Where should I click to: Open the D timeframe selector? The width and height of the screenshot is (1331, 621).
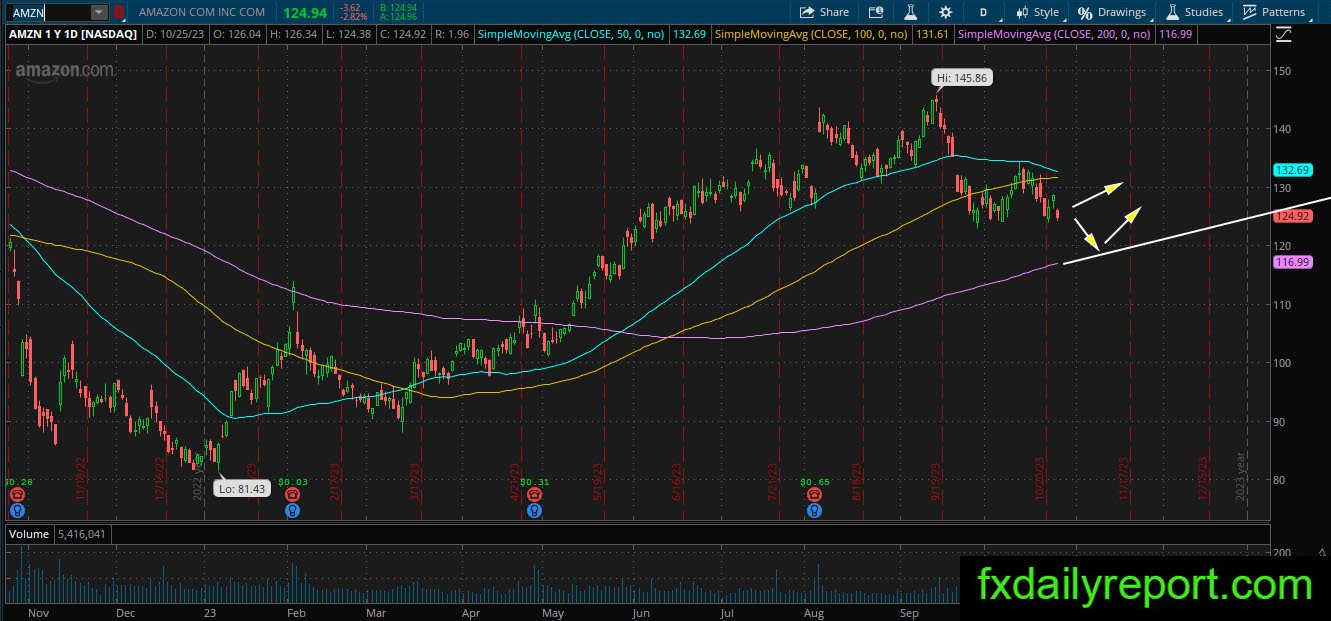tap(983, 12)
